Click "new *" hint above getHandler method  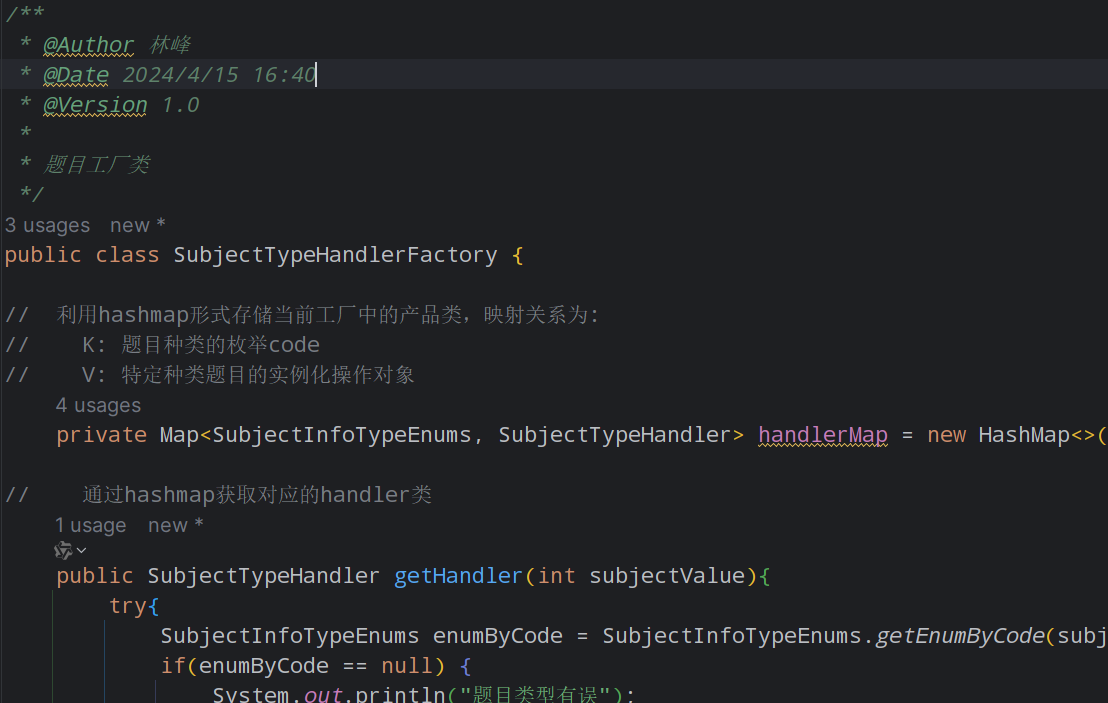coord(175,525)
